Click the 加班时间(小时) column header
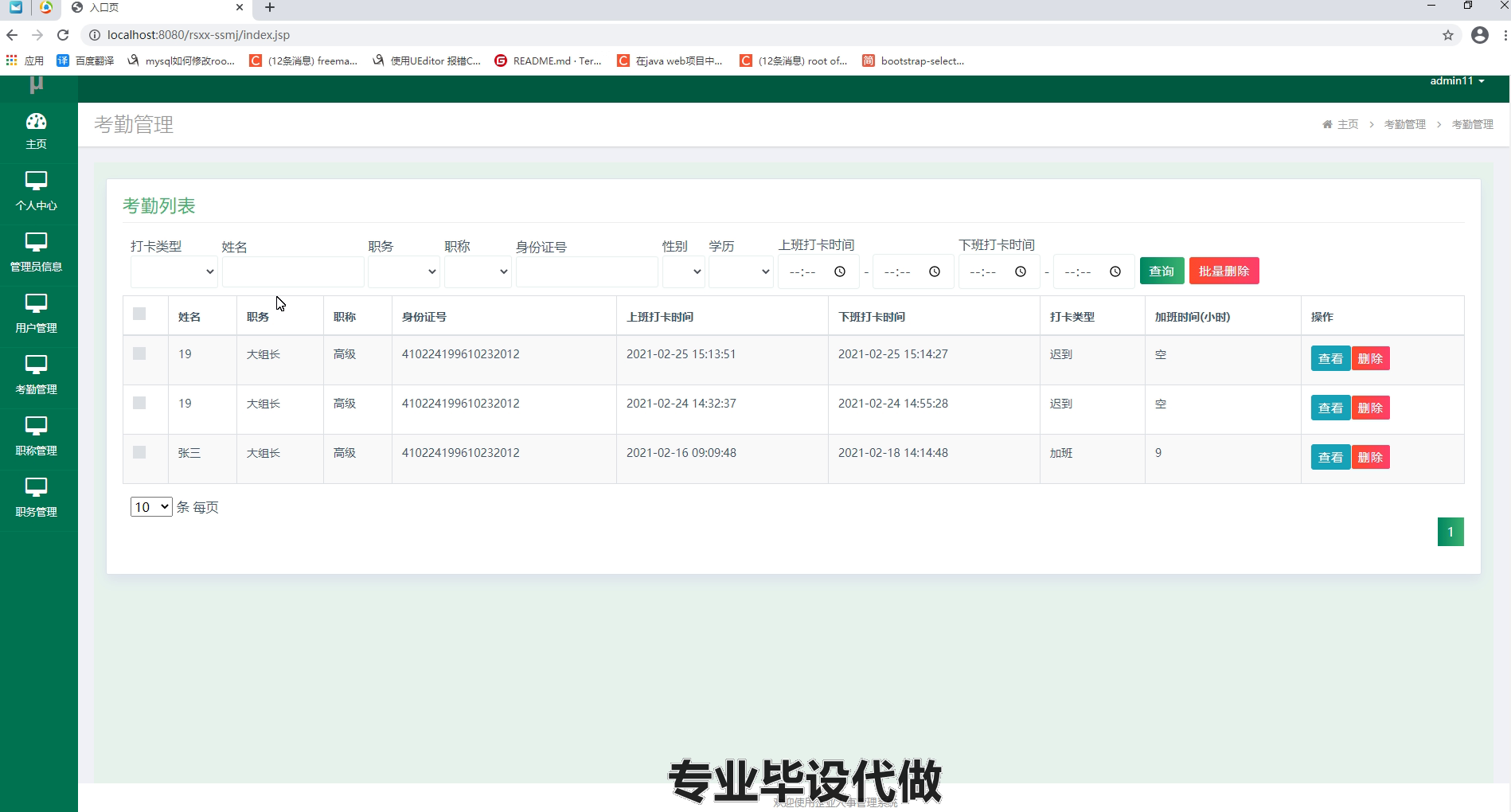1511x812 pixels. point(1193,317)
